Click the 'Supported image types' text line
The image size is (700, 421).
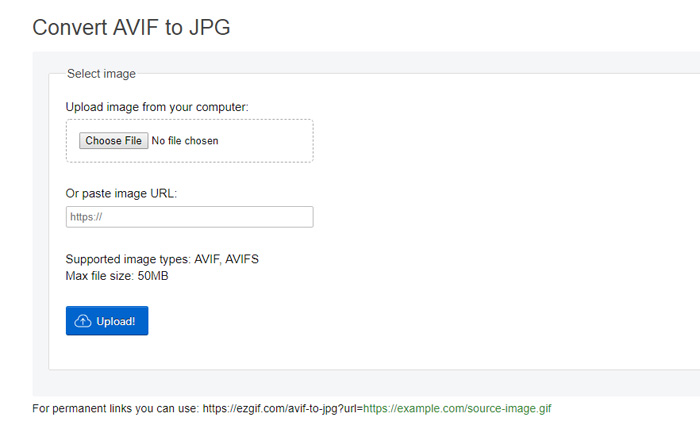click(162, 259)
